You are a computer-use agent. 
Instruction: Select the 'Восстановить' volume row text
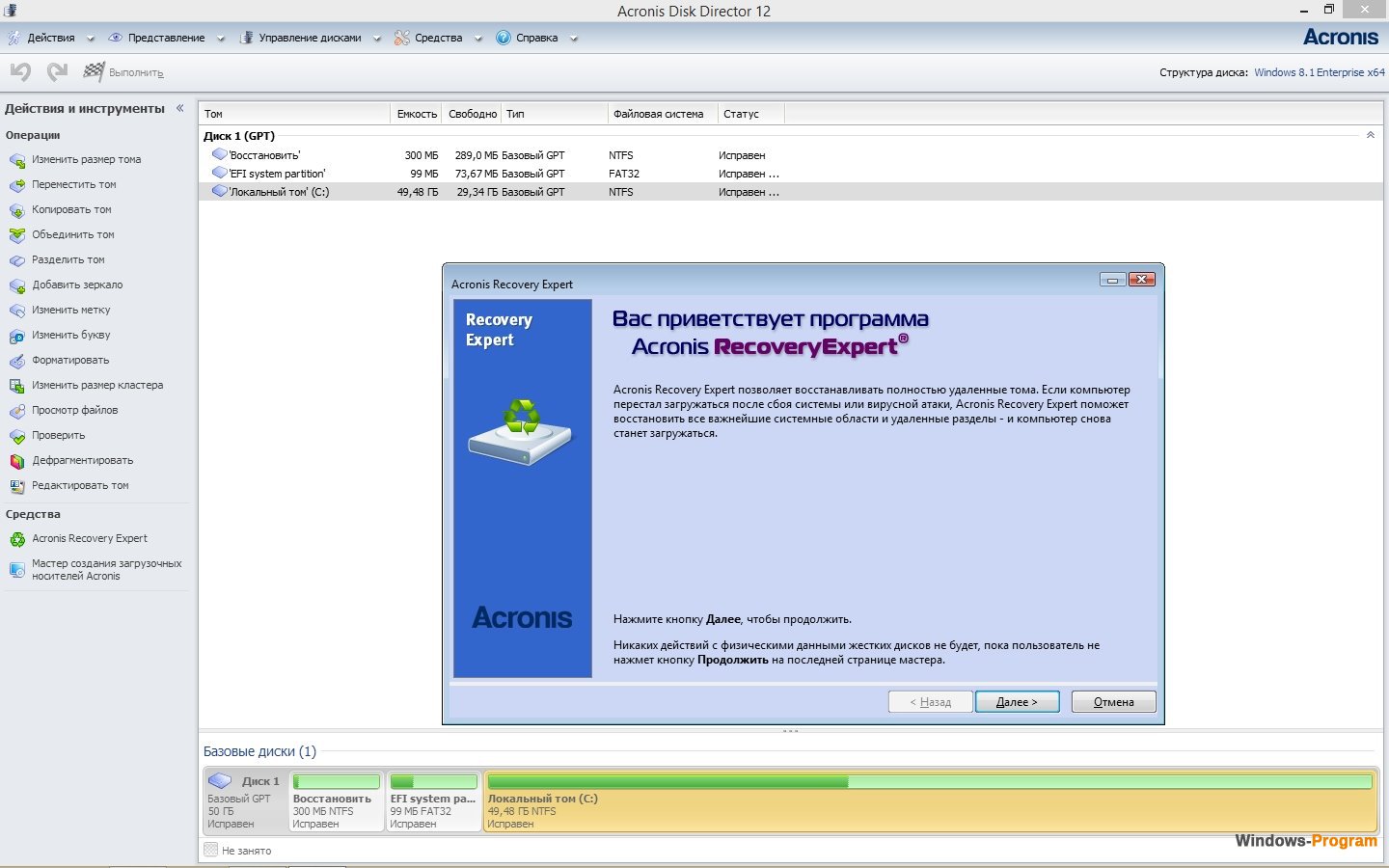coord(265,155)
